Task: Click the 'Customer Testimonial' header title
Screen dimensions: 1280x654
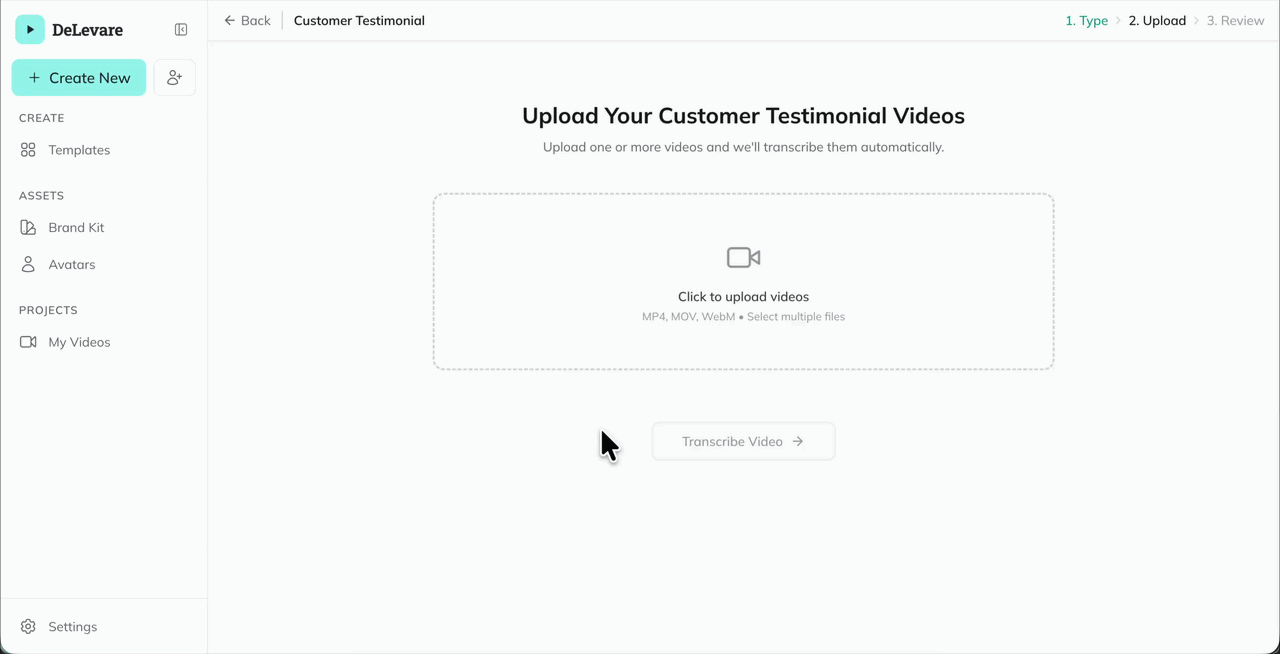Action: pyautogui.click(x=359, y=20)
